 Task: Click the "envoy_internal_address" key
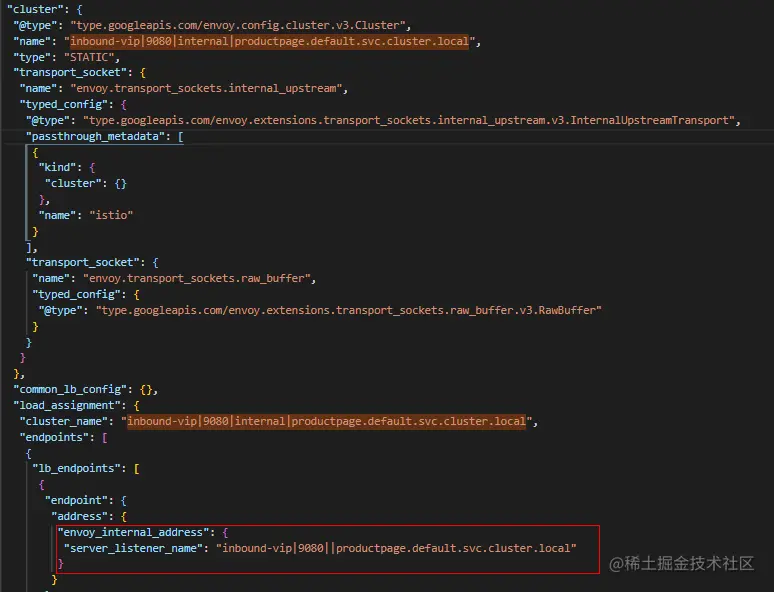tap(133, 532)
